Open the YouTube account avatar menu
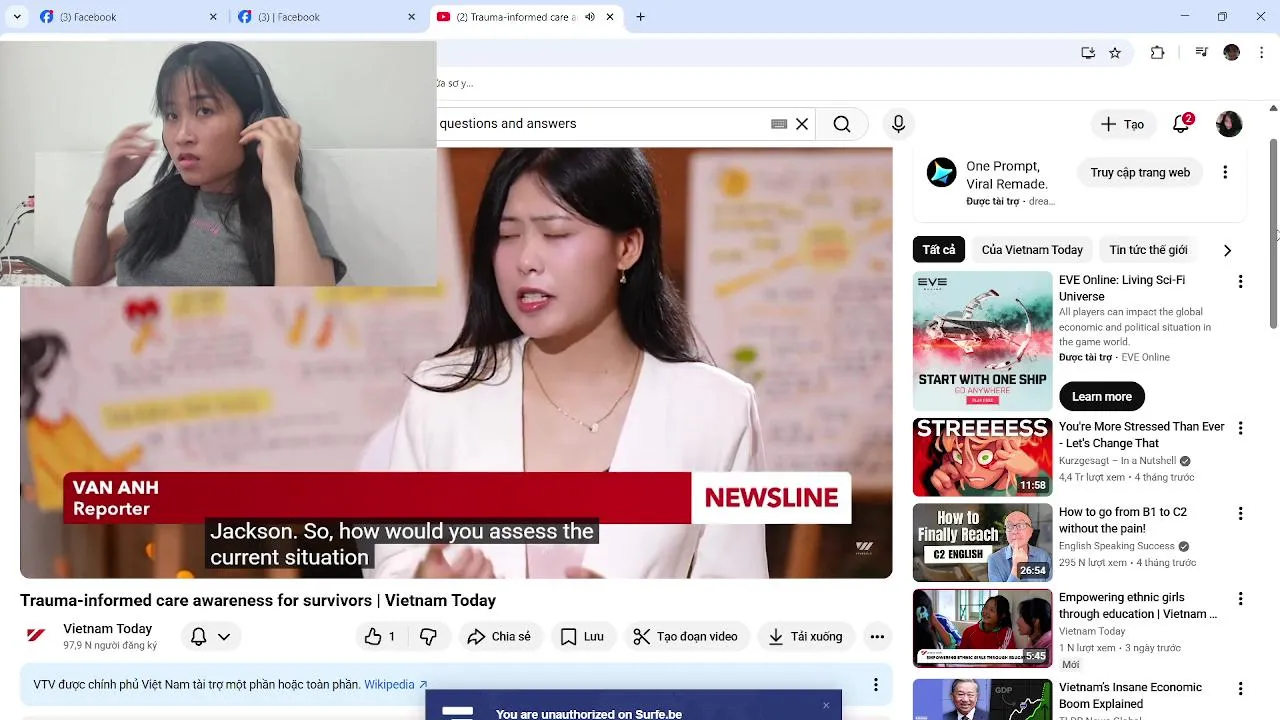This screenshot has height=720, width=1280. click(x=1229, y=124)
